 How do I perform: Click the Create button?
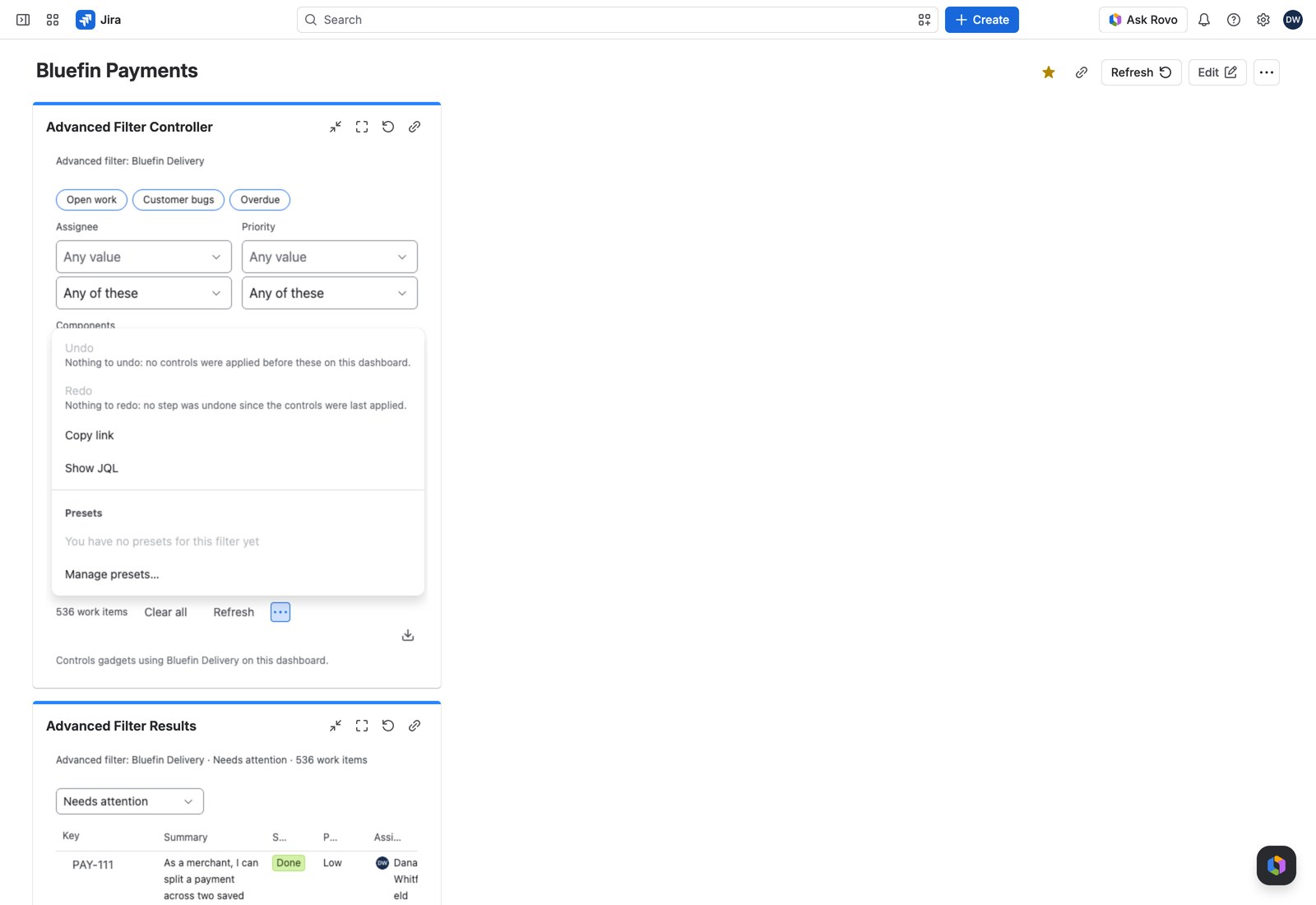982,20
